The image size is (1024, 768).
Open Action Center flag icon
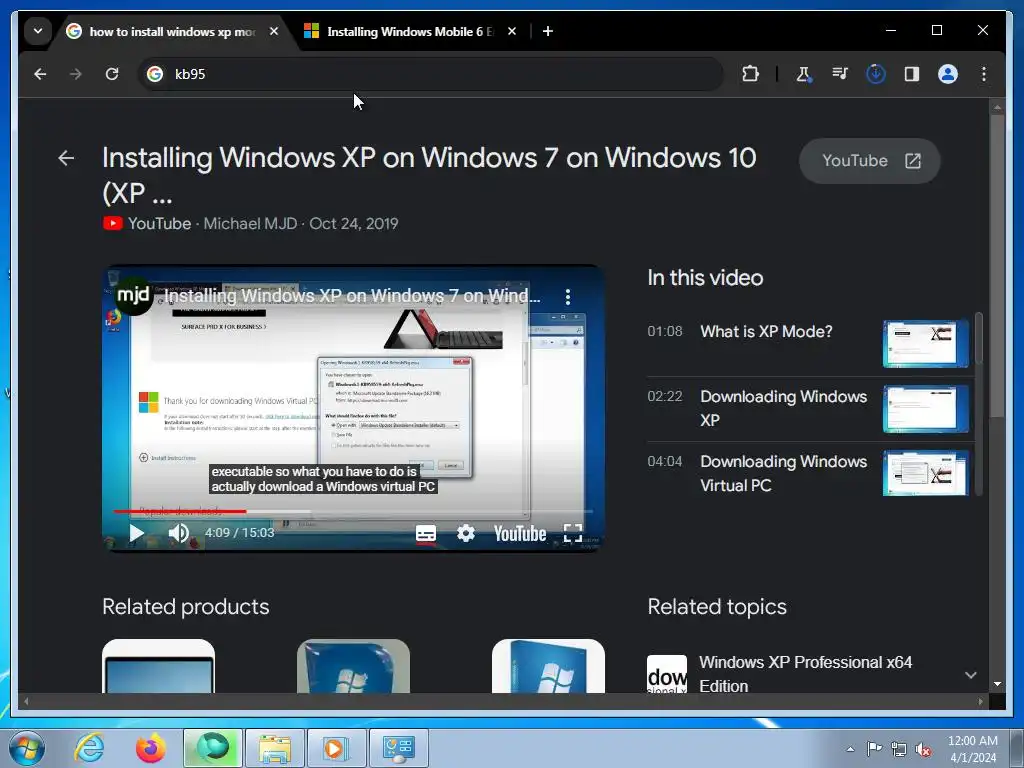[x=874, y=749]
